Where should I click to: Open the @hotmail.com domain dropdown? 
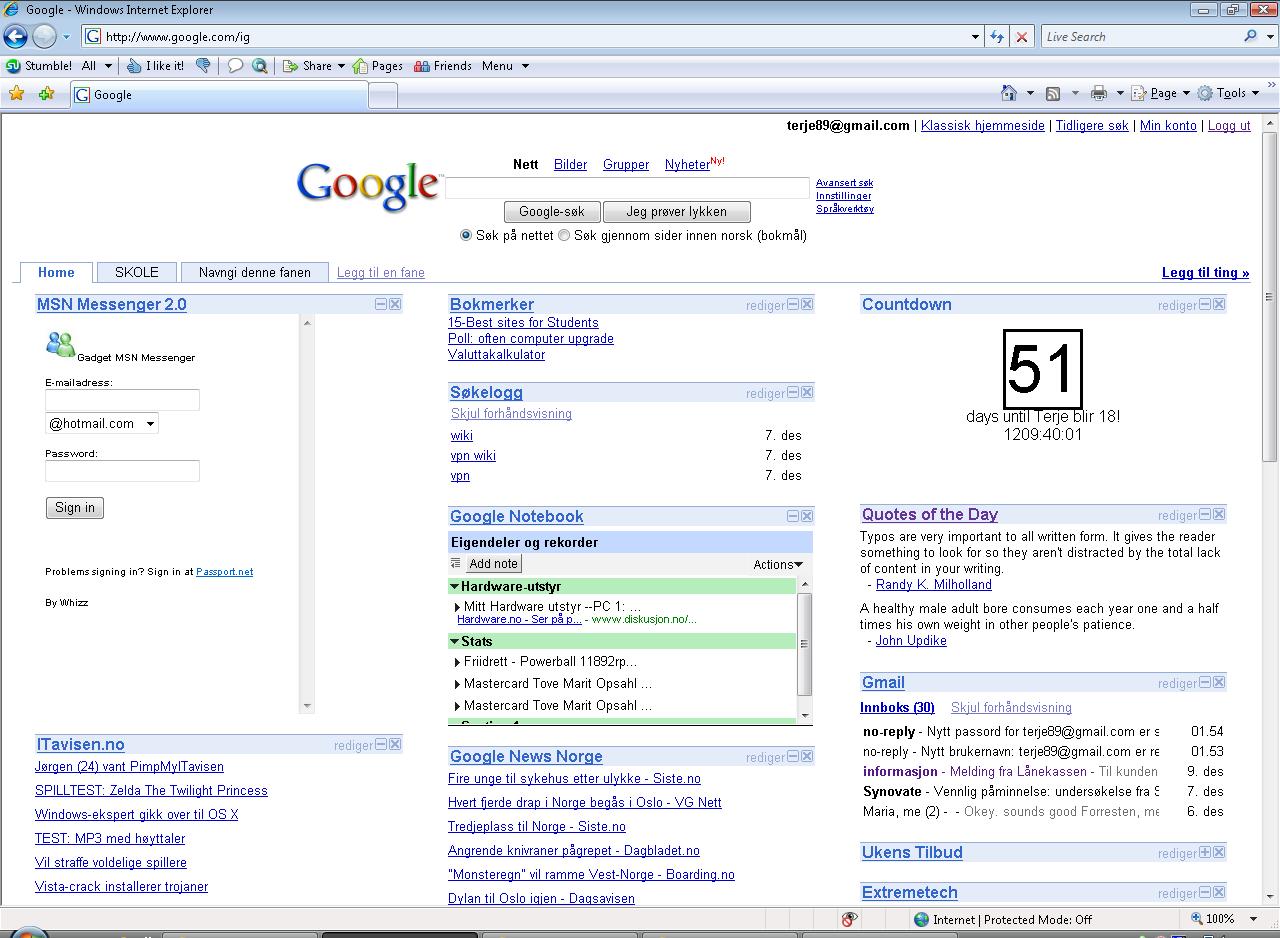pos(102,424)
